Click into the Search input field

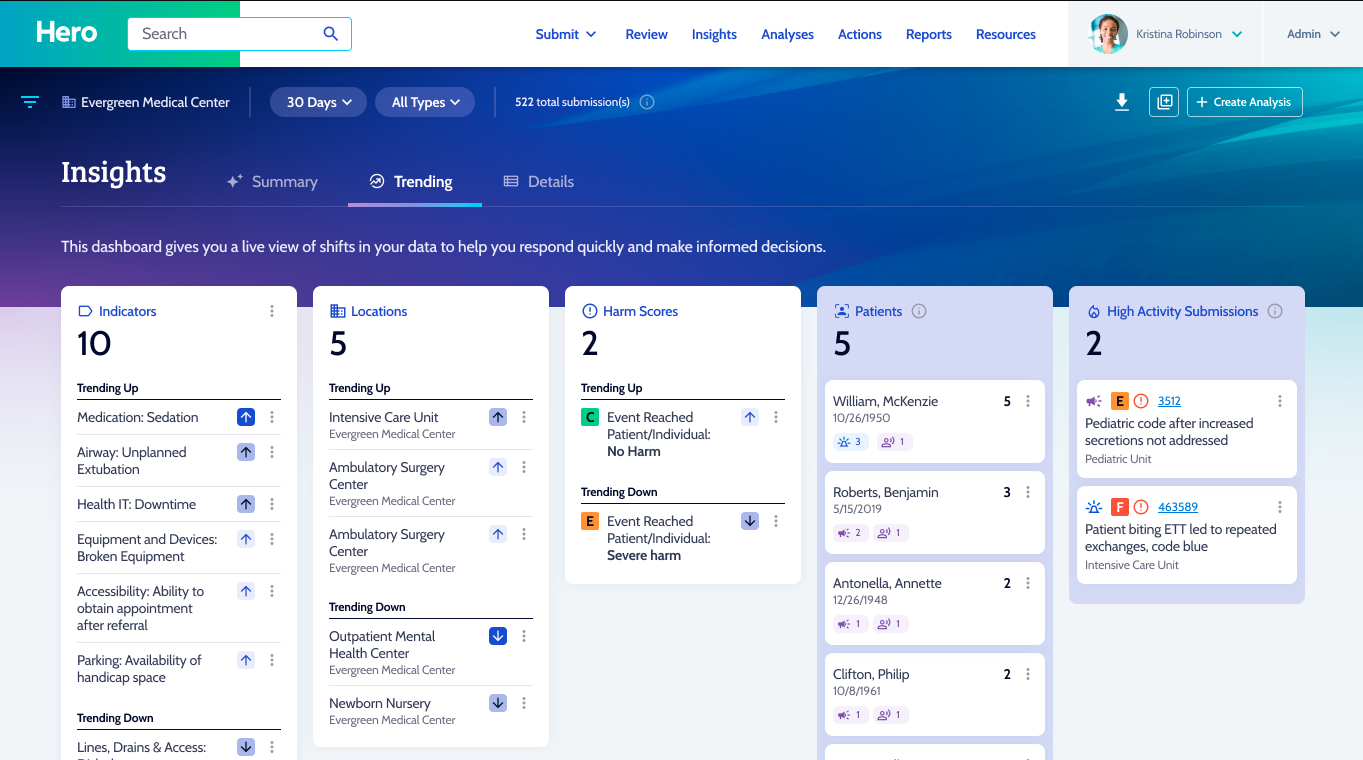click(x=225, y=34)
